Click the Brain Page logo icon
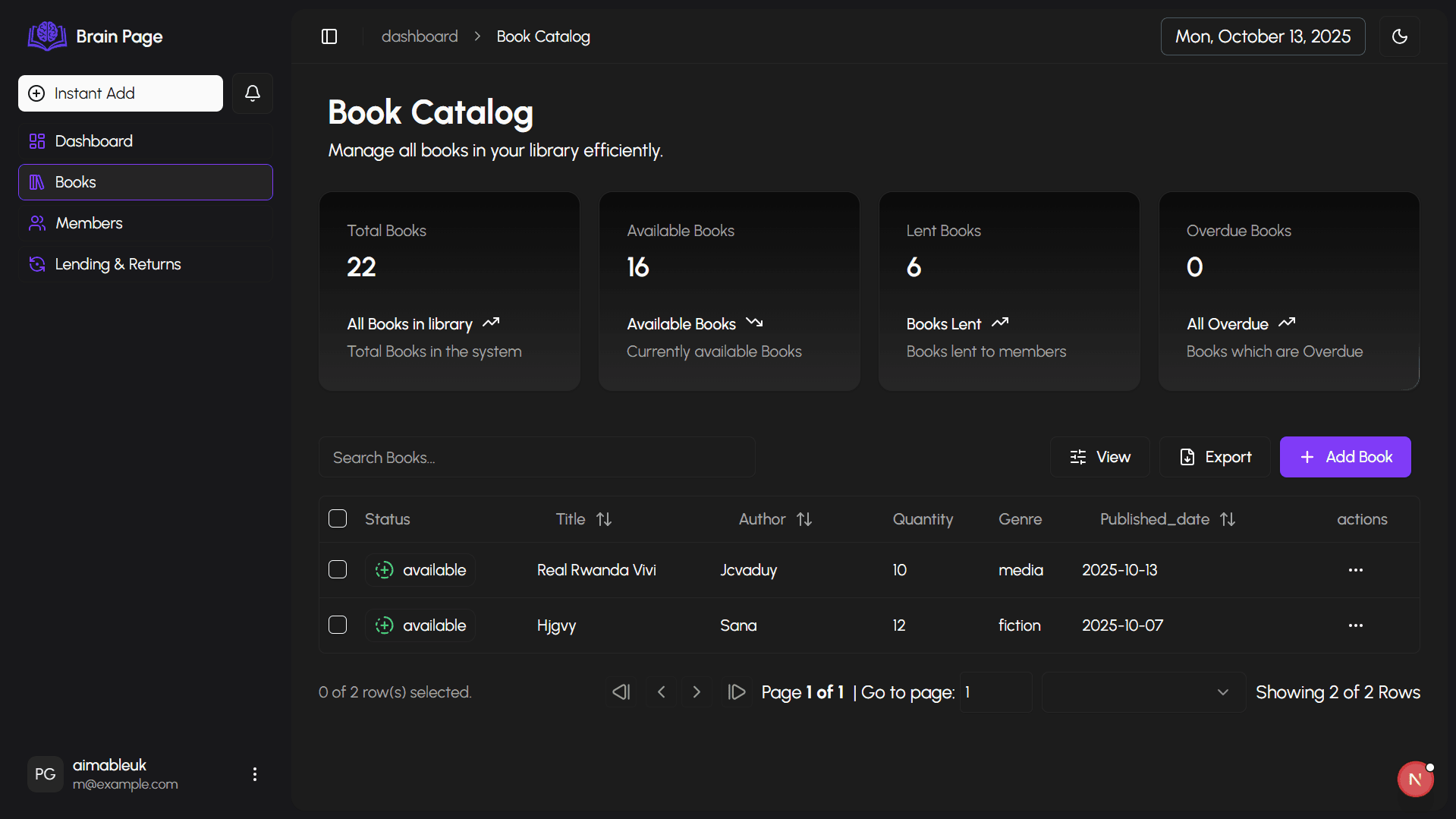1456x819 pixels. point(47,36)
